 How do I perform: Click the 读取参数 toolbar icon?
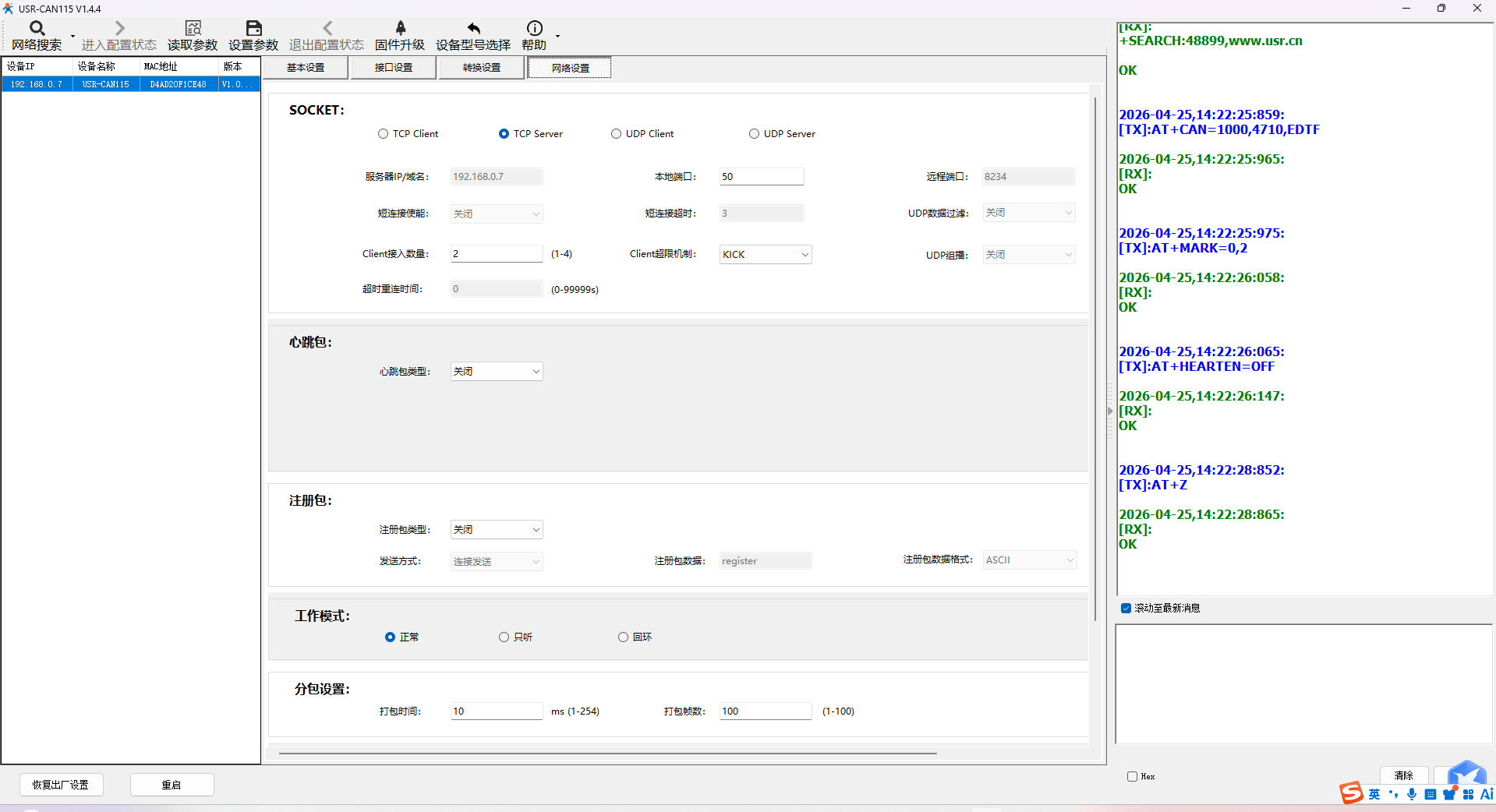(193, 28)
